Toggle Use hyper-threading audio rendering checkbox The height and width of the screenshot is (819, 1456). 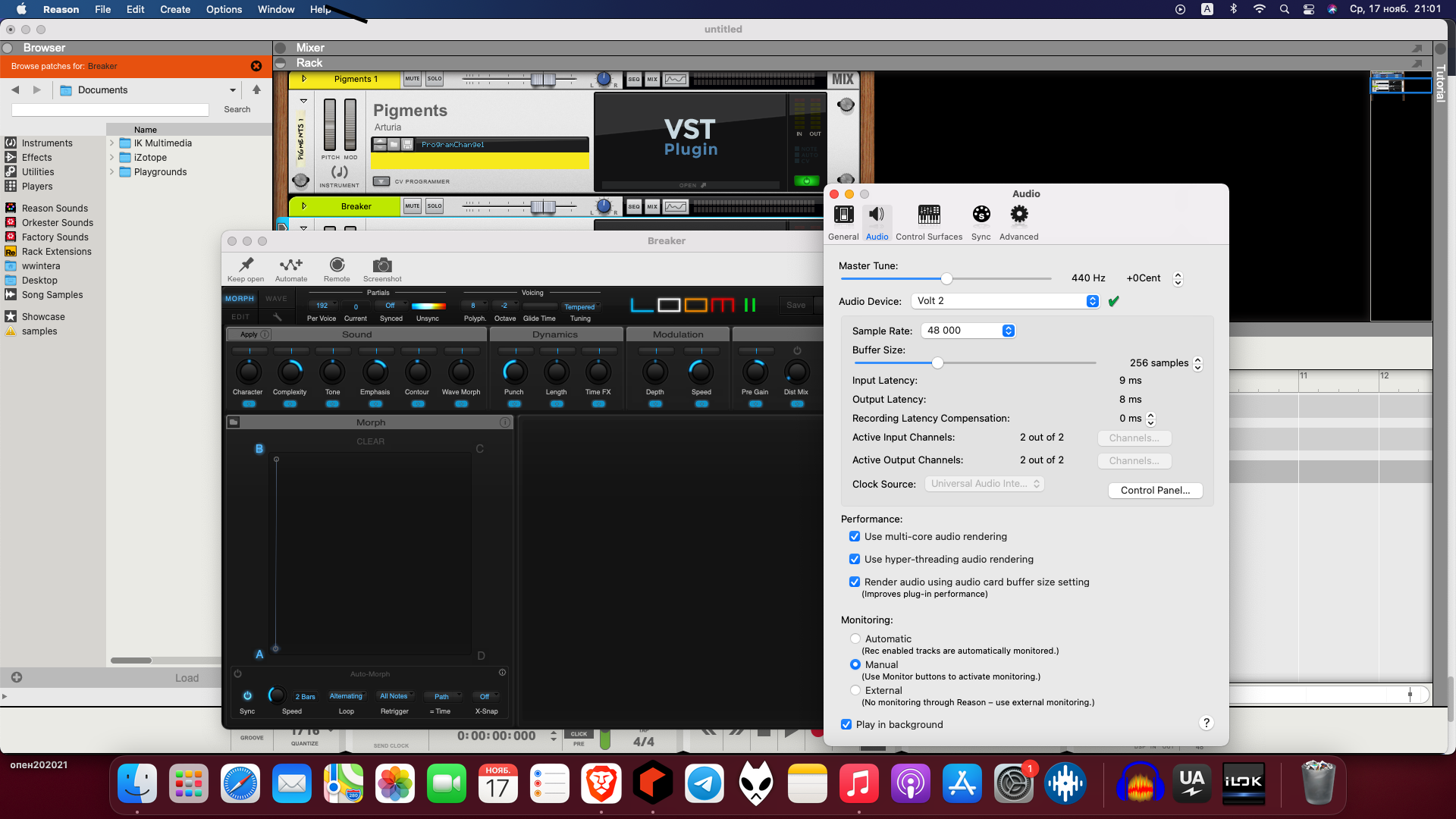[x=855, y=559]
